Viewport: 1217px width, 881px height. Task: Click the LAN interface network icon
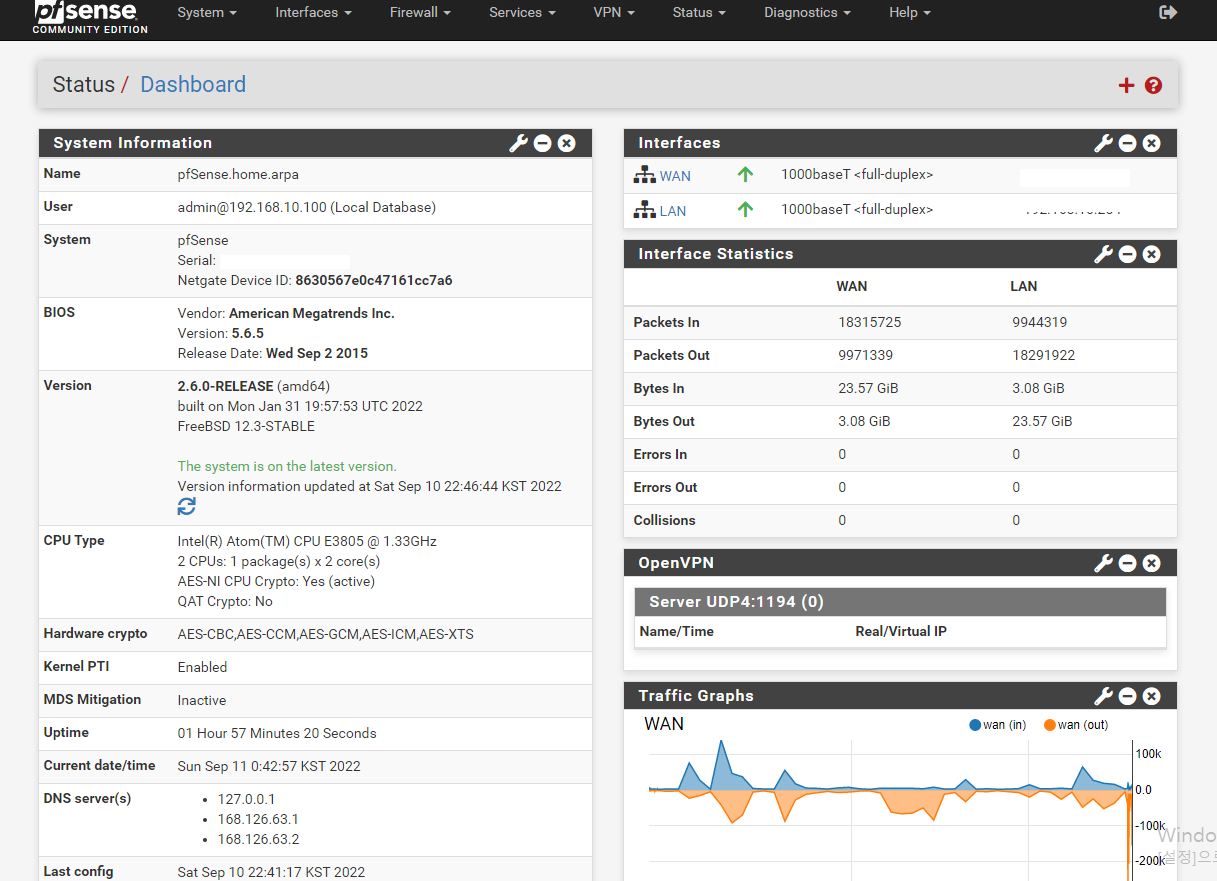click(644, 210)
